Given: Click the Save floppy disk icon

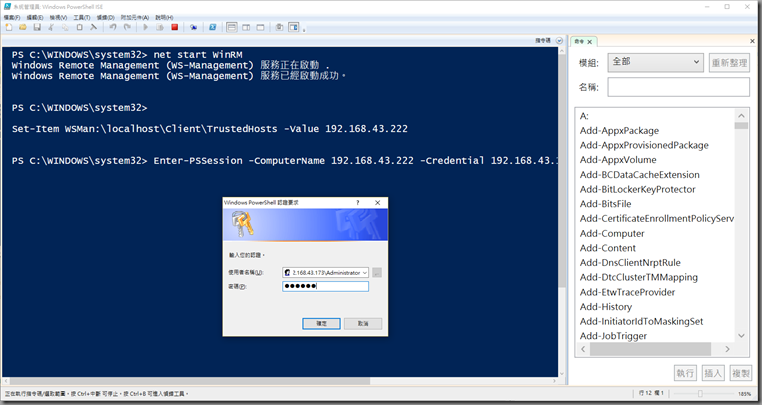Looking at the screenshot, I should pyautogui.click(x=37, y=27).
